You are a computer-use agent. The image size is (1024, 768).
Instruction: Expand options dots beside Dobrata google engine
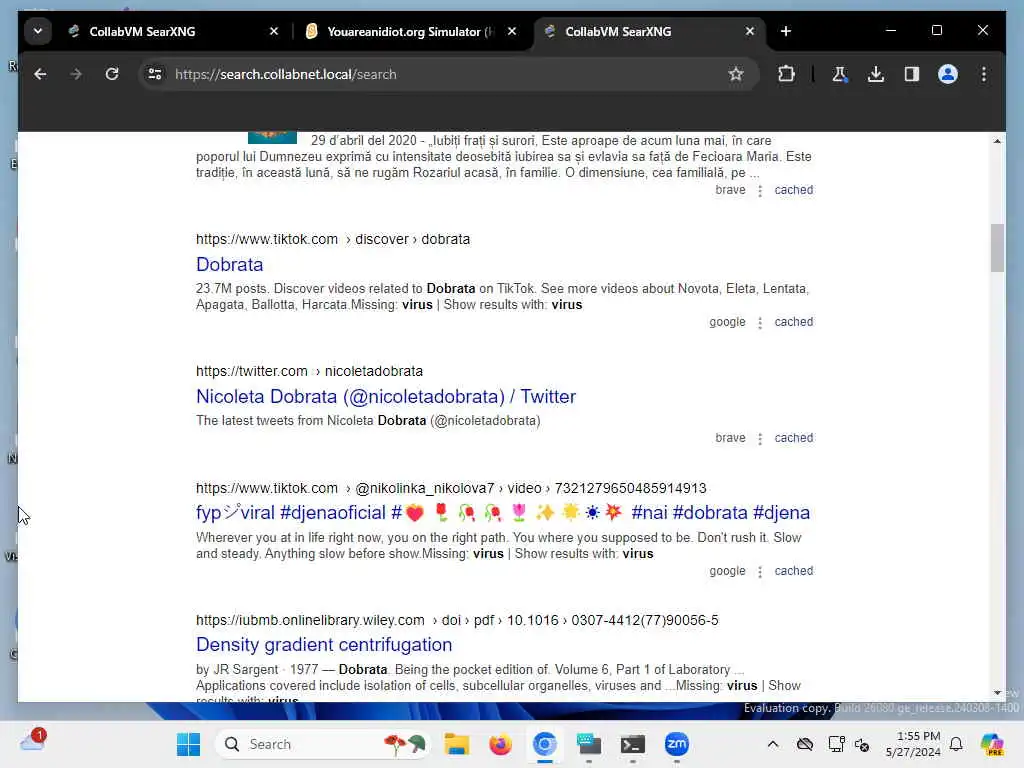pyautogui.click(x=760, y=323)
